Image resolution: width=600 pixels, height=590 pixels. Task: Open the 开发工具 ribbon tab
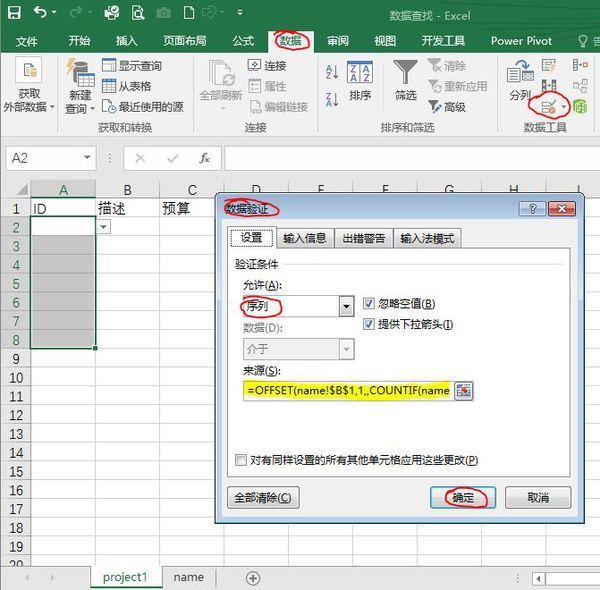pos(443,41)
